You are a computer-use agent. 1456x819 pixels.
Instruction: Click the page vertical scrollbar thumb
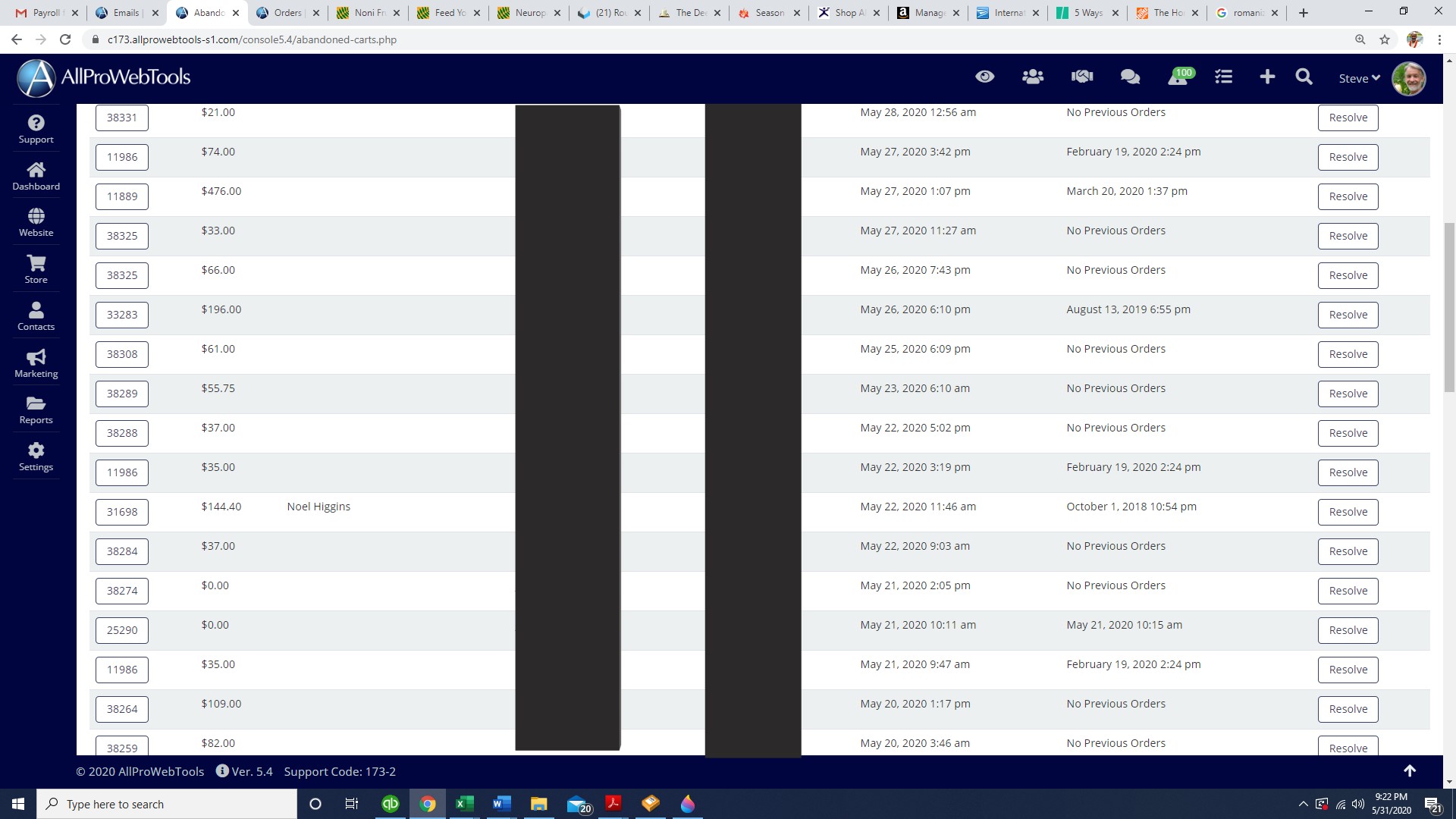[x=1449, y=306]
